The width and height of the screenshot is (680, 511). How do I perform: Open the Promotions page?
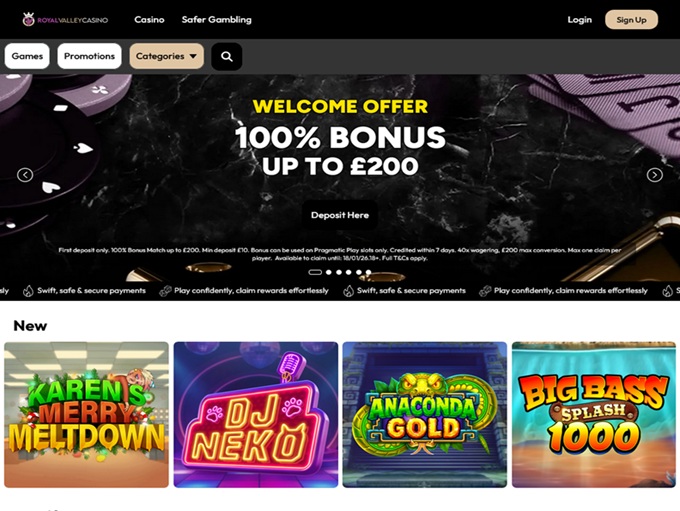click(x=89, y=56)
